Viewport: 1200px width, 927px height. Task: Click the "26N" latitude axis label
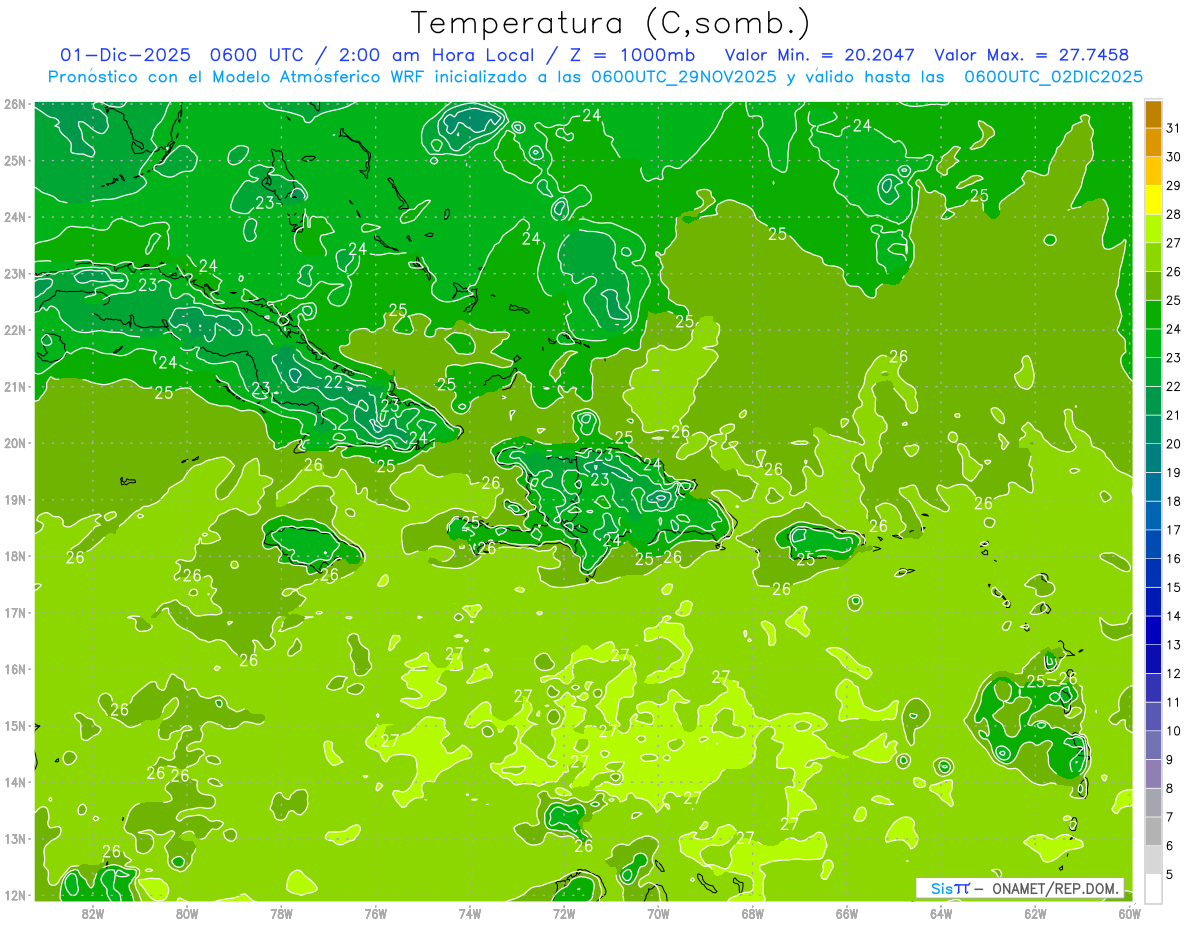click(x=15, y=104)
